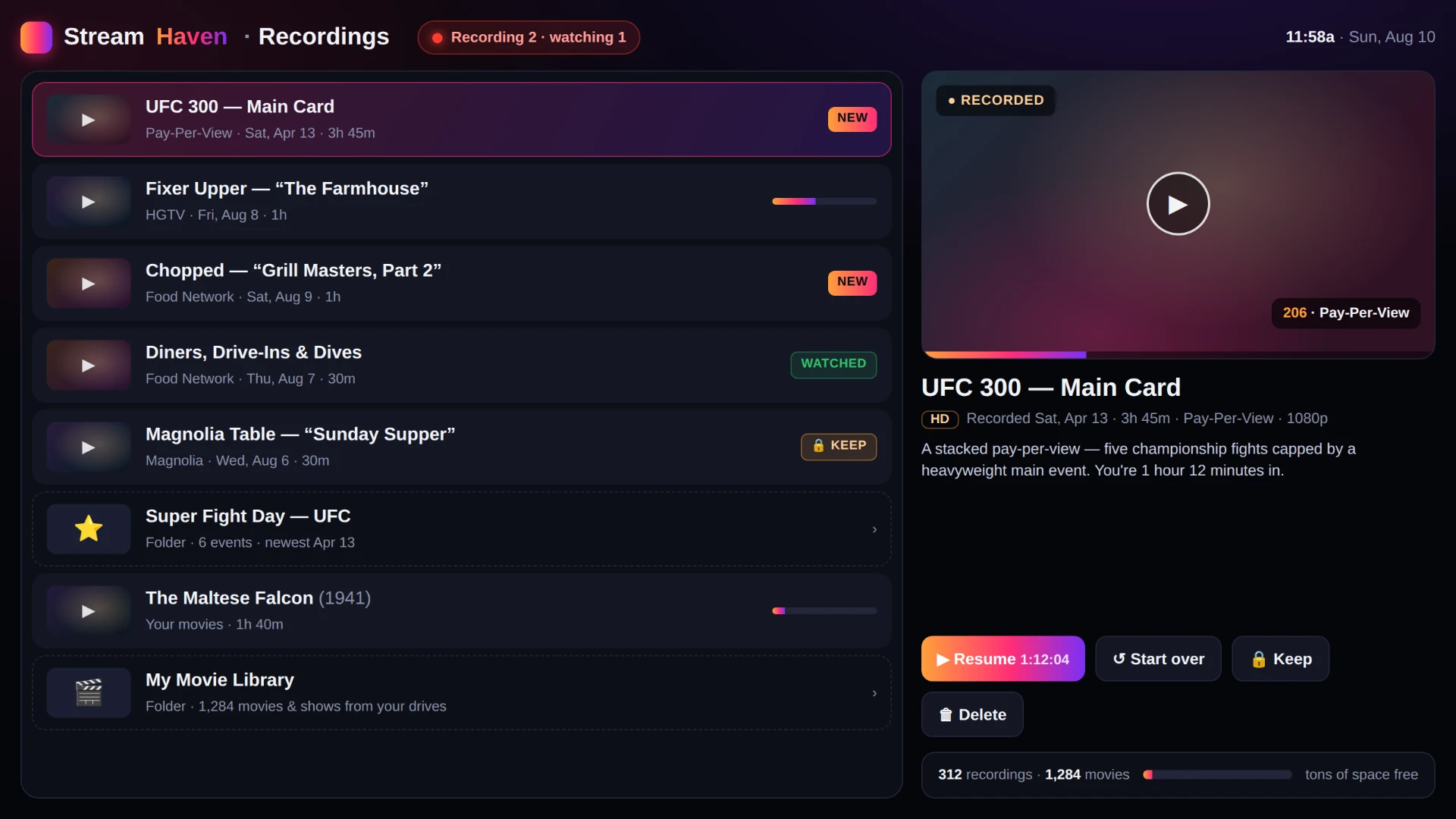The image size is (1456, 819).
Task: Click the RECORDED label on preview
Action: coord(996,100)
